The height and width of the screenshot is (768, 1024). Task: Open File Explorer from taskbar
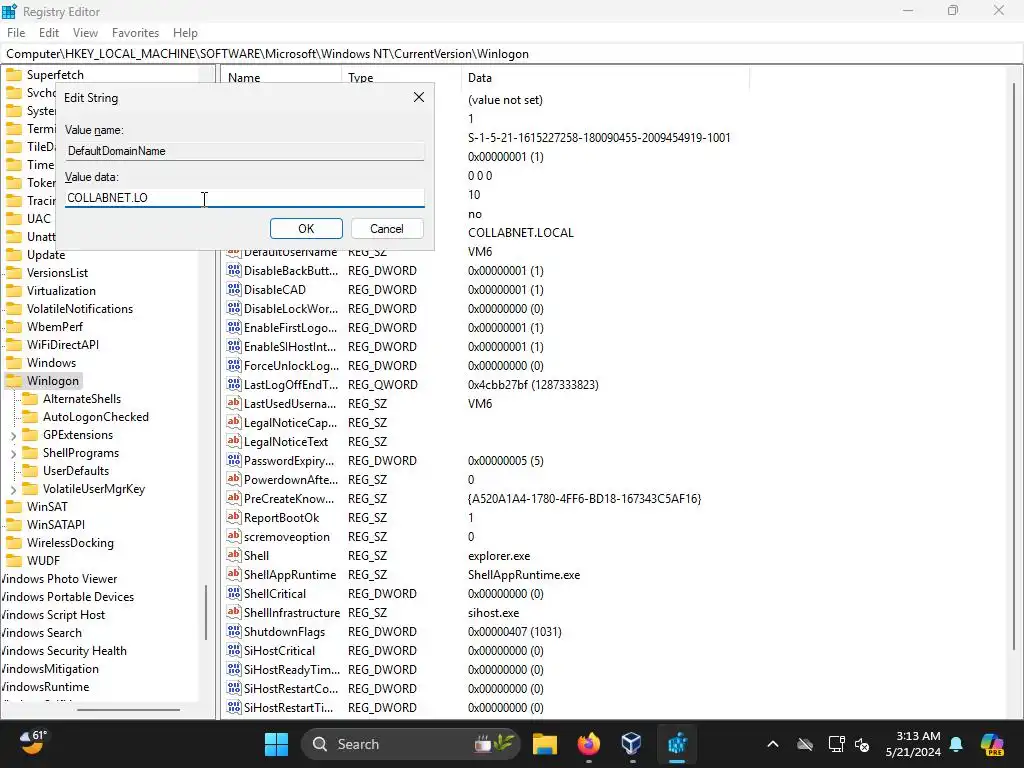tap(545, 744)
